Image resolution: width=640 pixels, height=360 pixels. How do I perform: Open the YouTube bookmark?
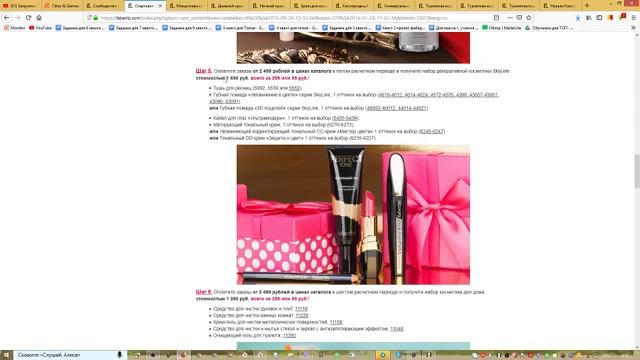[41, 28]
